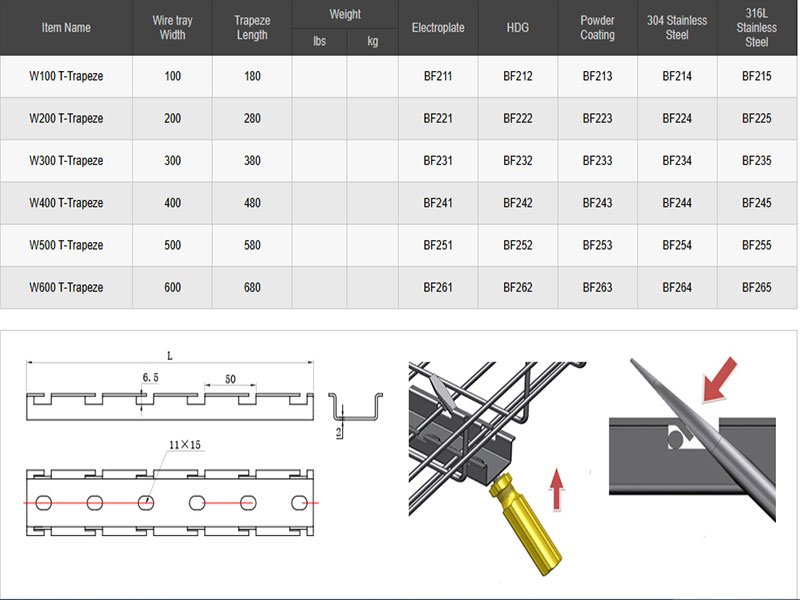Click part number BF222
Image resolution: width=800 pixels, height=600 pixels.
518,119
